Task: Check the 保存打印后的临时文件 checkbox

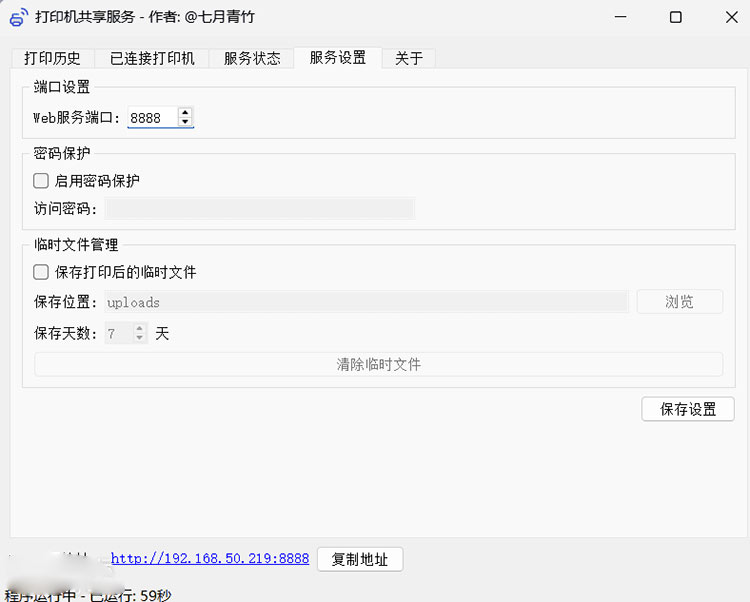Action: point(41,272)
